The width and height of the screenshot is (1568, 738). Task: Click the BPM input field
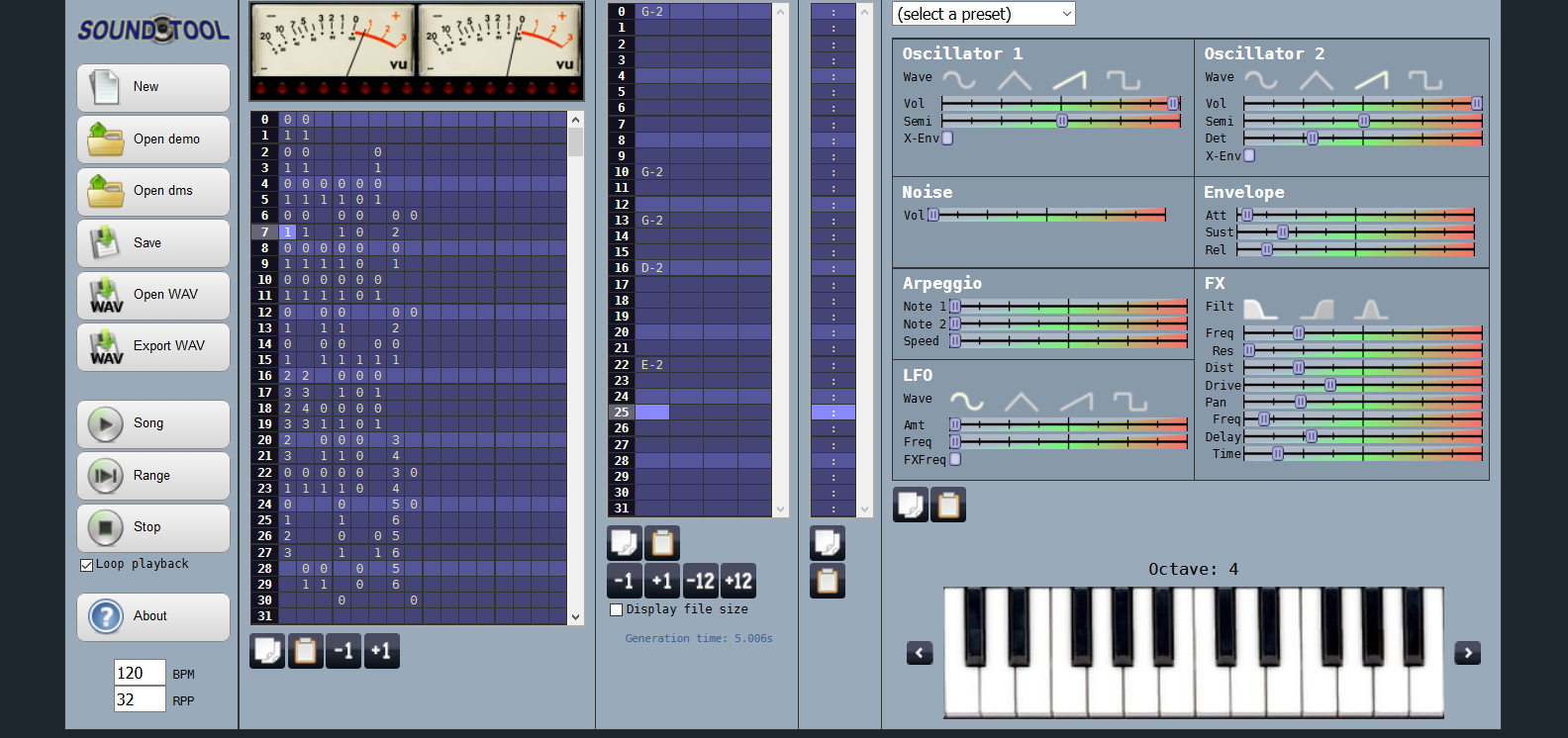coord(140,673)
